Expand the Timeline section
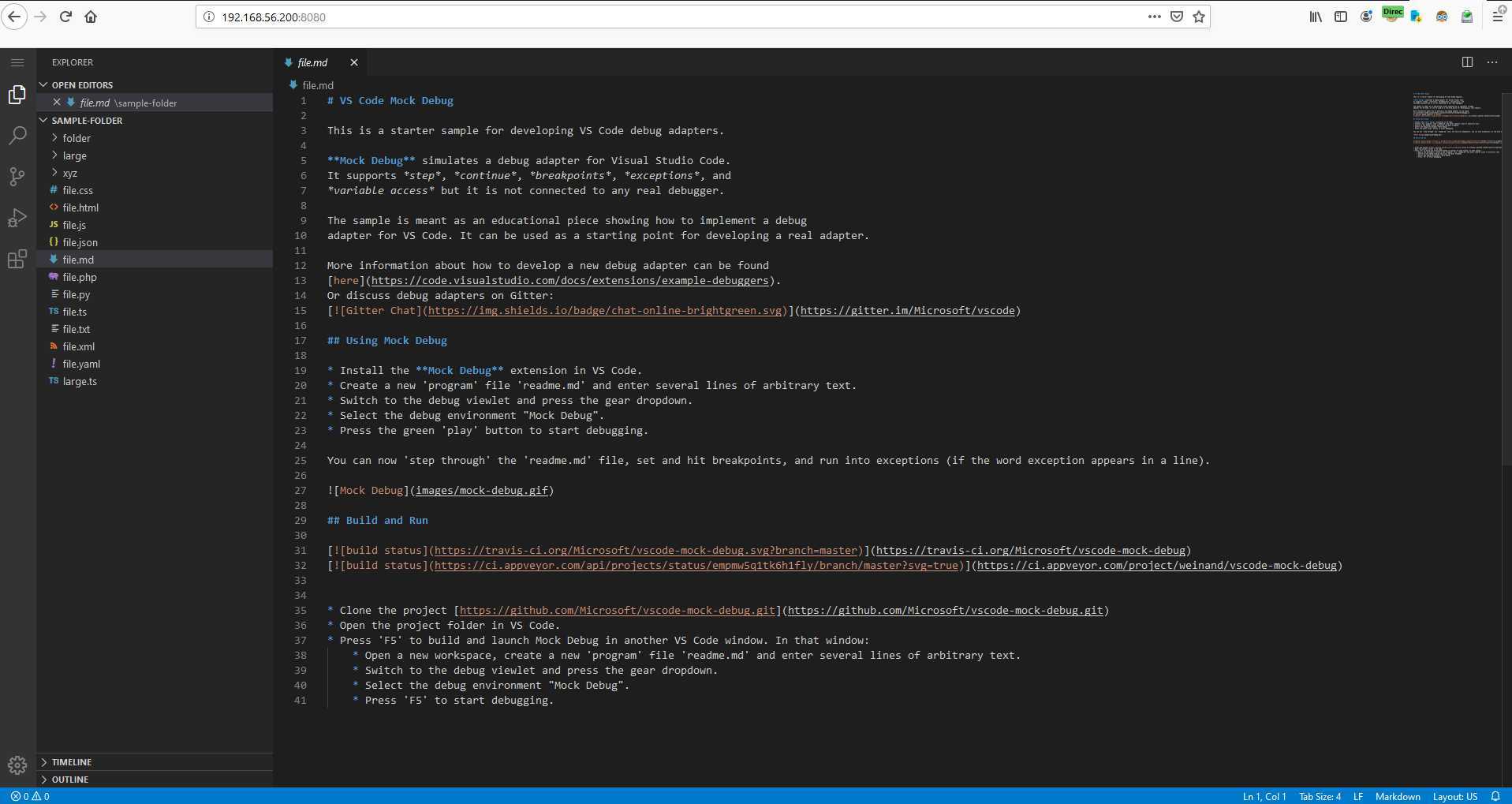Screen dimensions: 1512x804 tap(155, 762)
